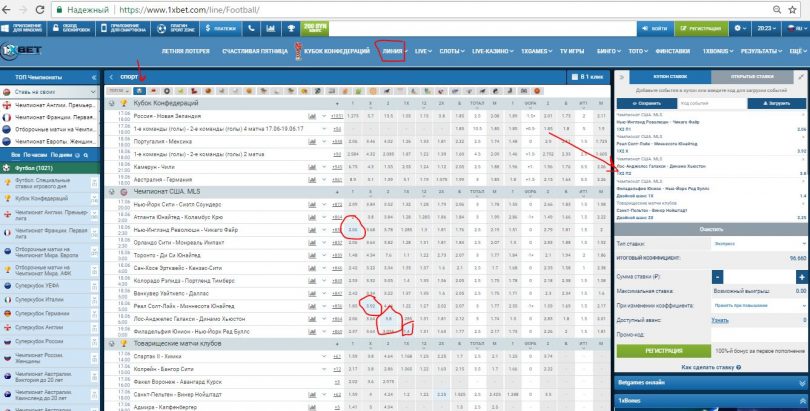
Task: Click the Загрузить coupon button
Action: click(776, 103)
